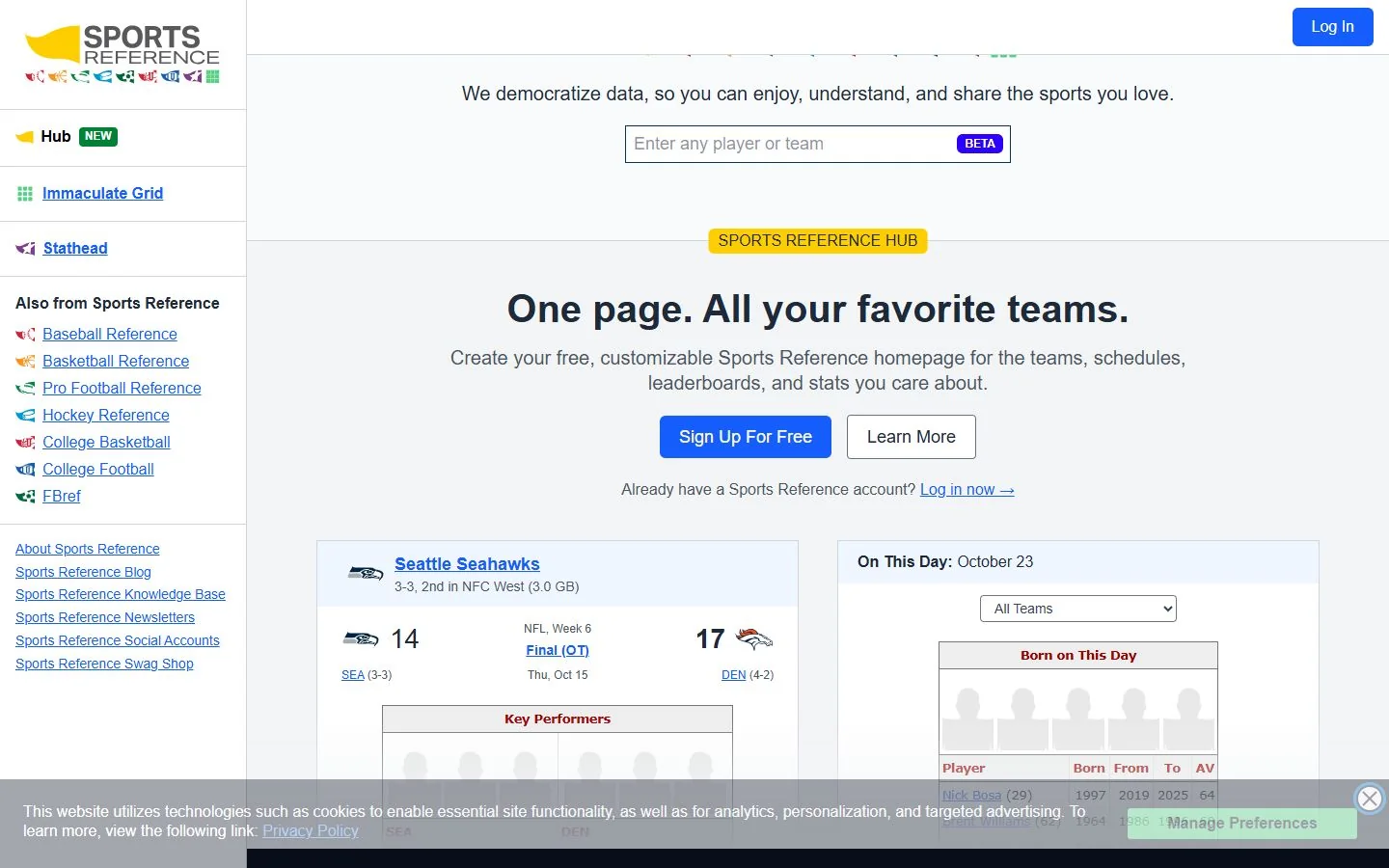
Task: Go to Pro Football Reference
Action: [x=122, y=389]
